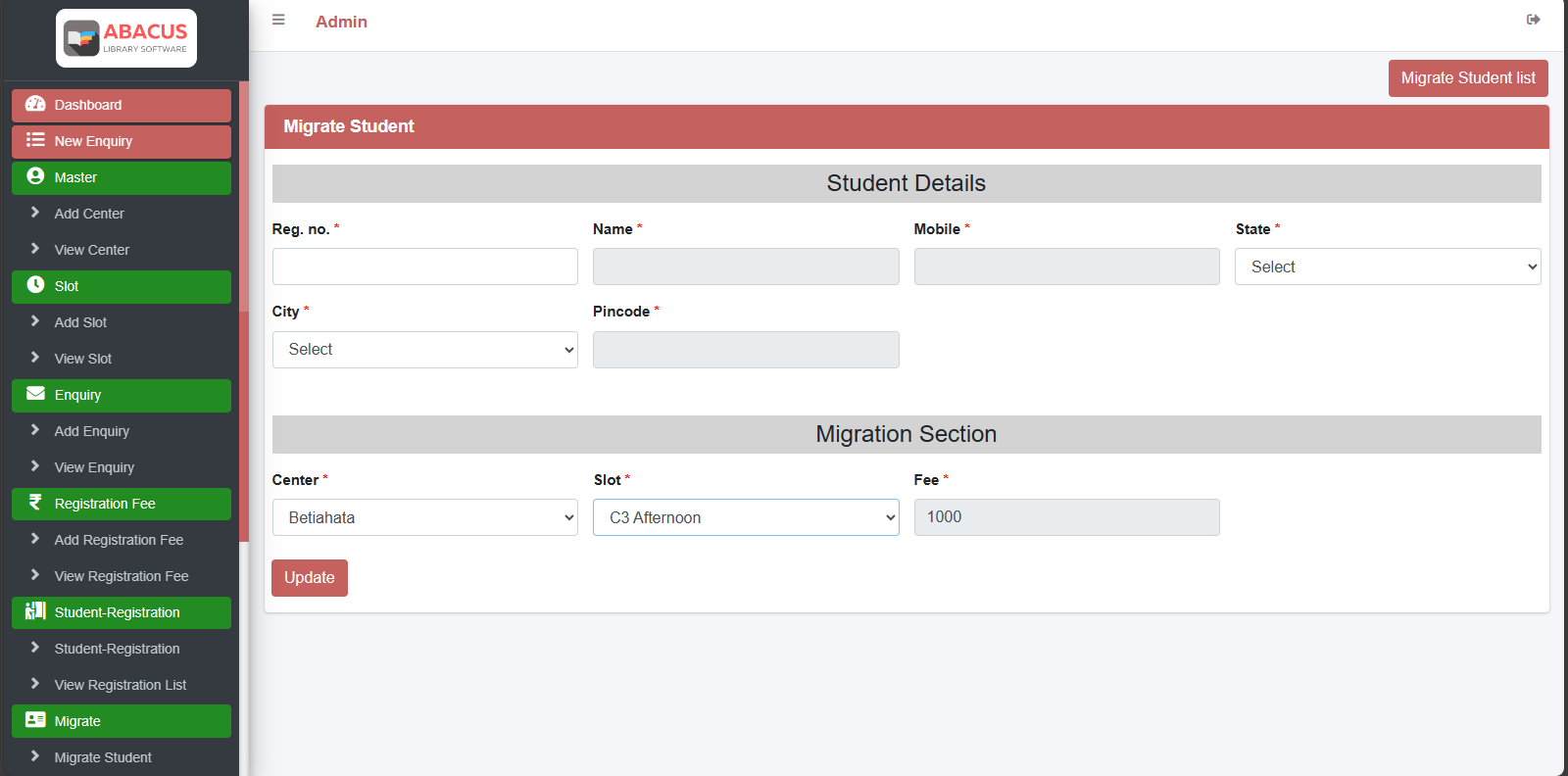Open the Slot dropdown showing C3 Afternoon

coord(746,517)
